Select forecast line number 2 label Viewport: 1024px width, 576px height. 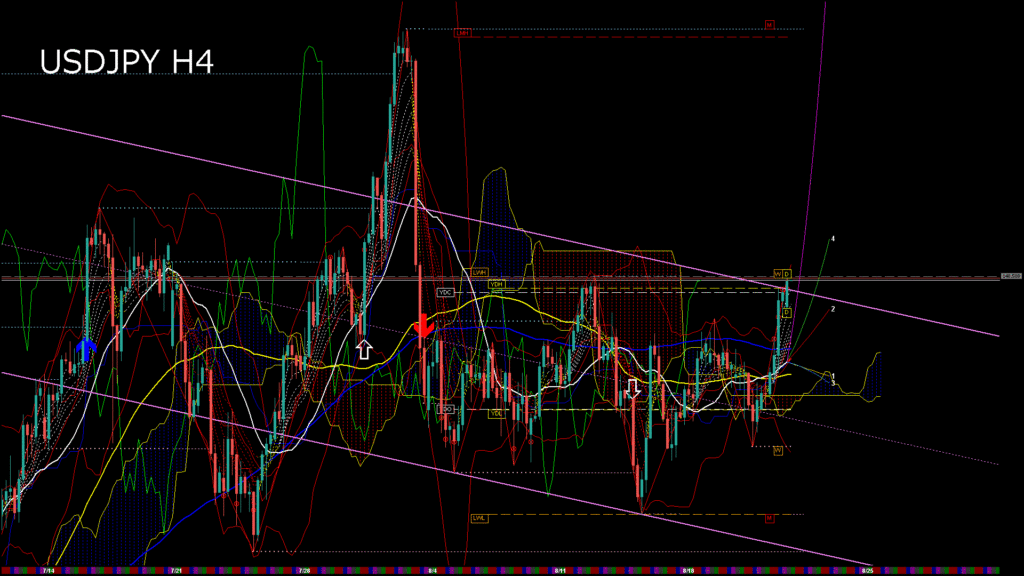click(833, 309)
